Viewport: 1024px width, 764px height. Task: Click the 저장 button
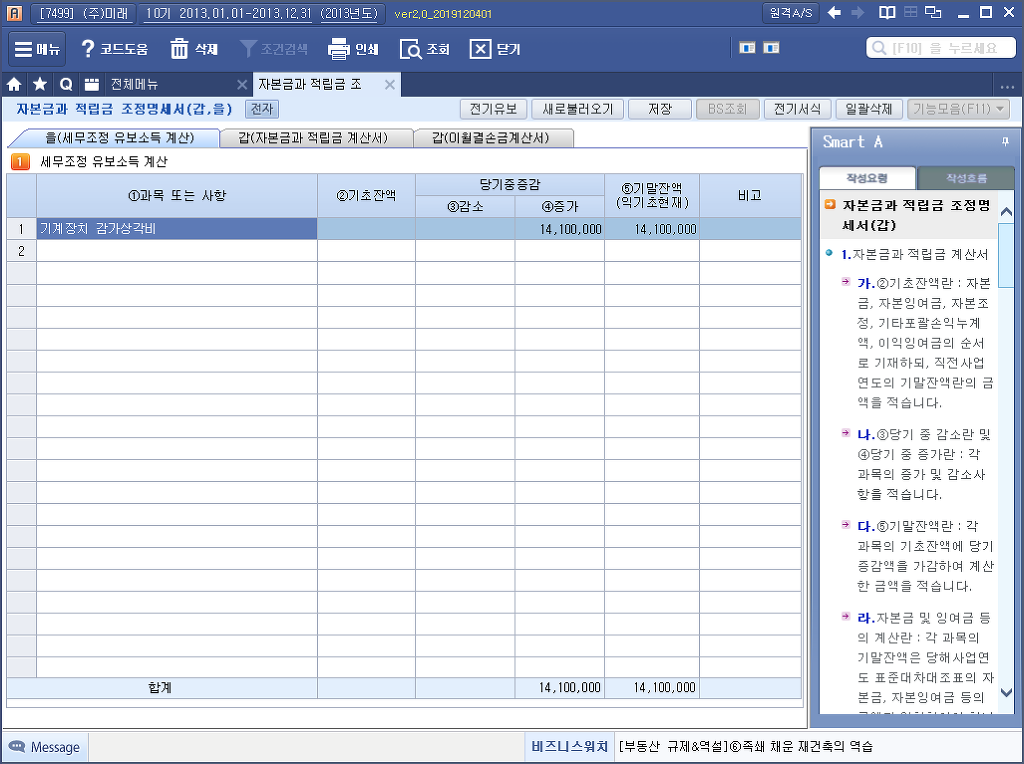(659, 109)
